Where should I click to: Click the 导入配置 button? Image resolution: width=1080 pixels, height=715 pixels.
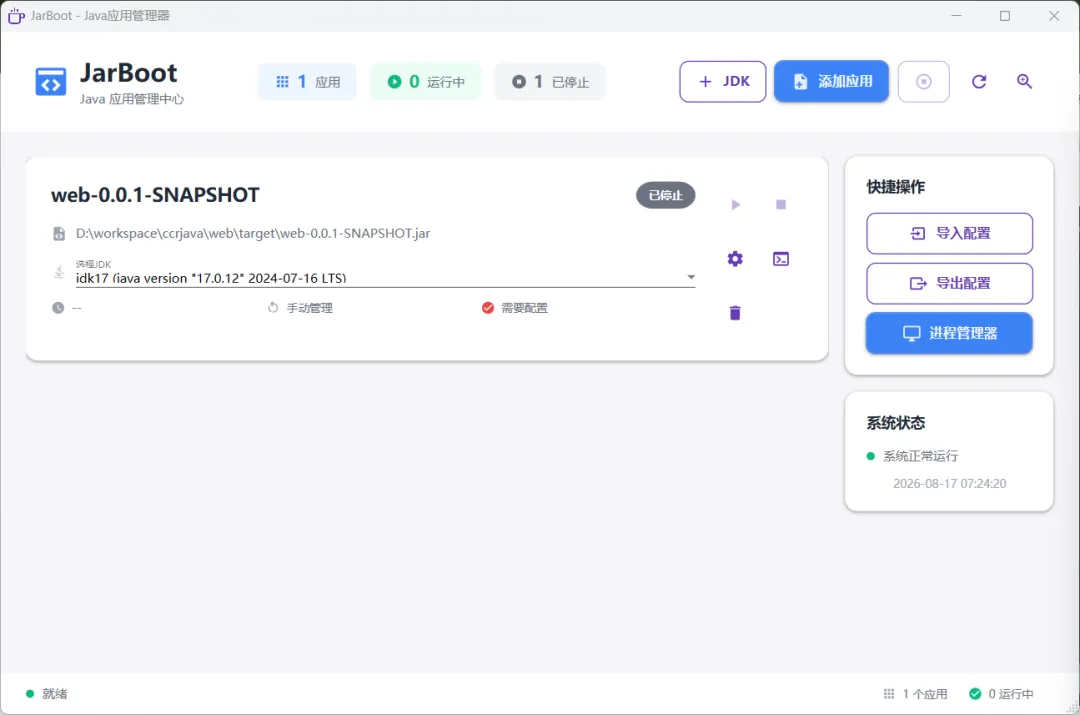pos(949,234)
